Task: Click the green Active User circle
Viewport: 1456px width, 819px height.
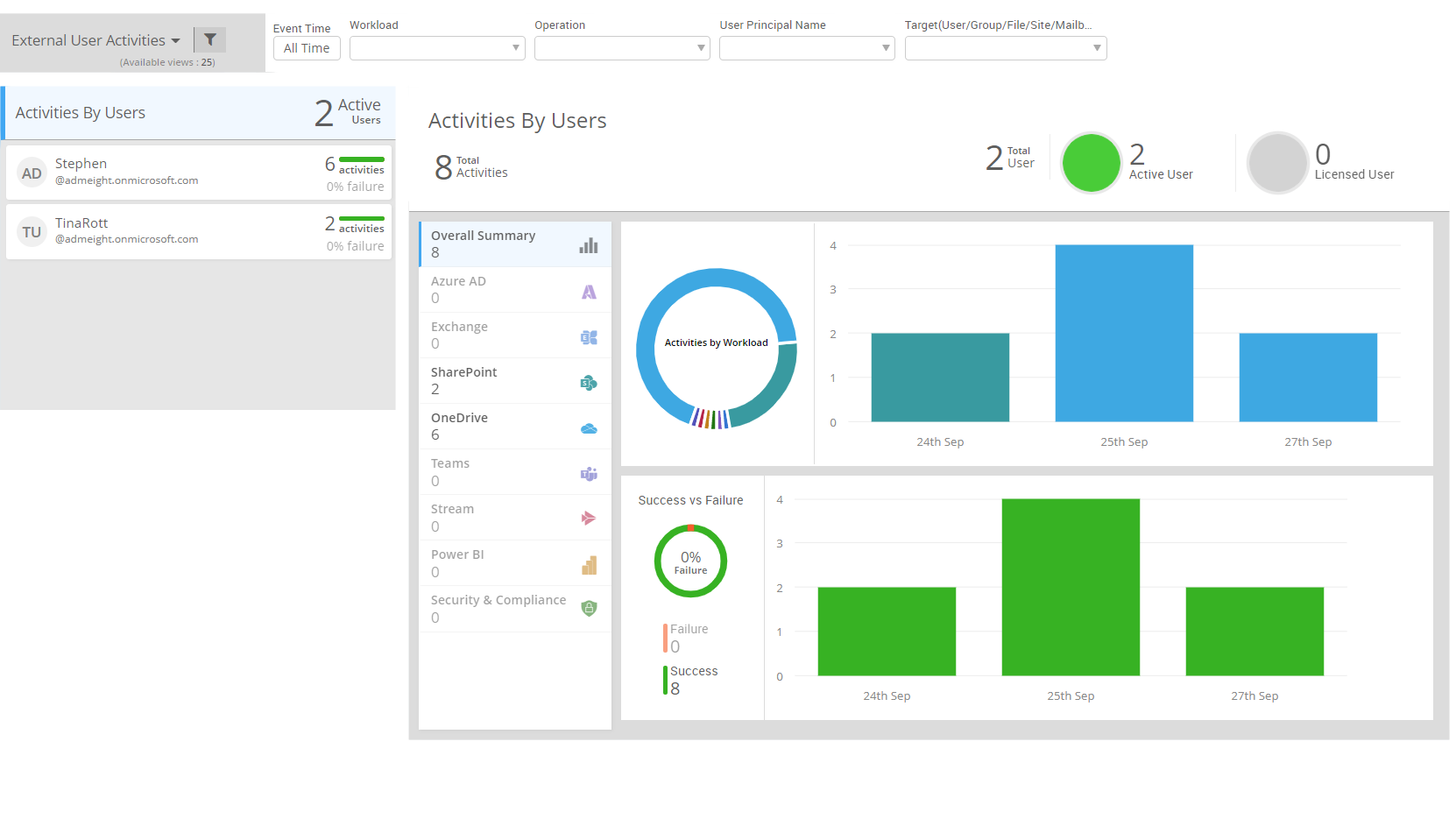Action: pos(1091,162)
